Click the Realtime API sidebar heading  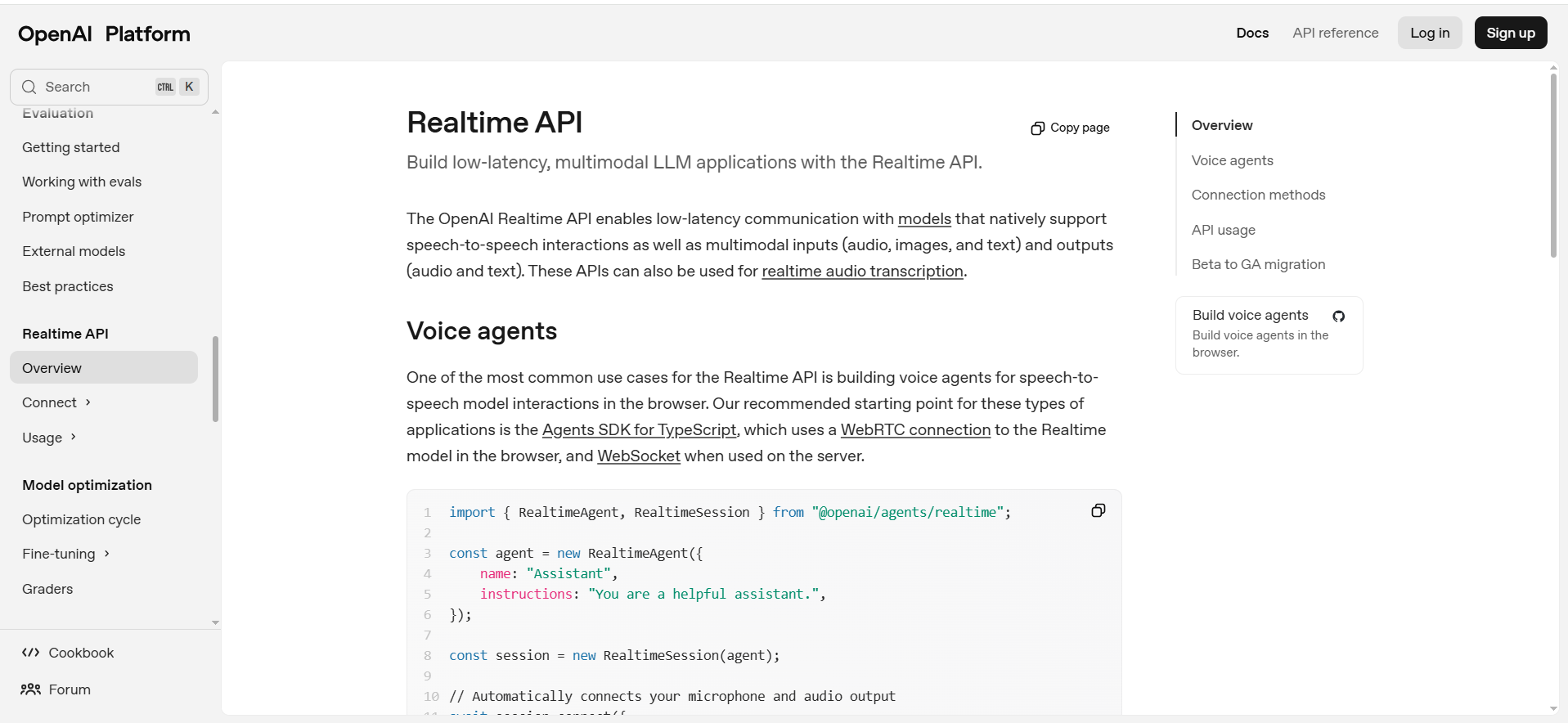click(65, 334)
